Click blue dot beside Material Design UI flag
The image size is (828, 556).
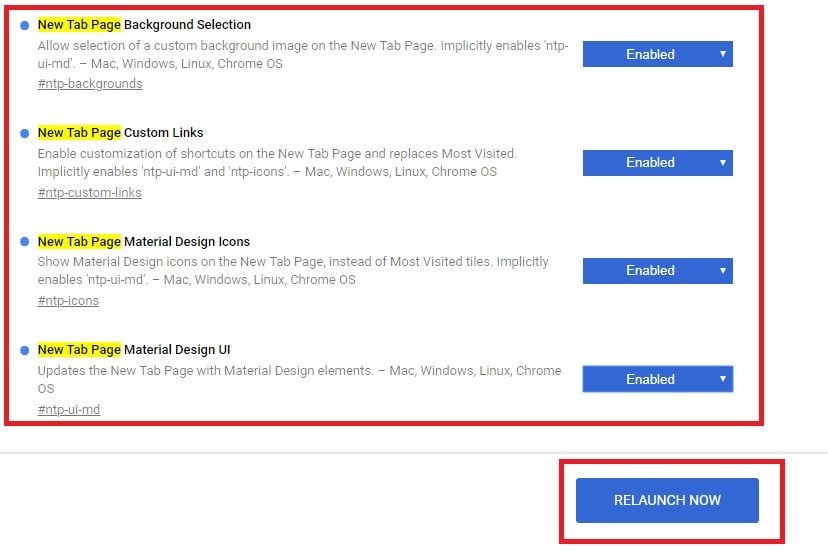coord(24,351)
